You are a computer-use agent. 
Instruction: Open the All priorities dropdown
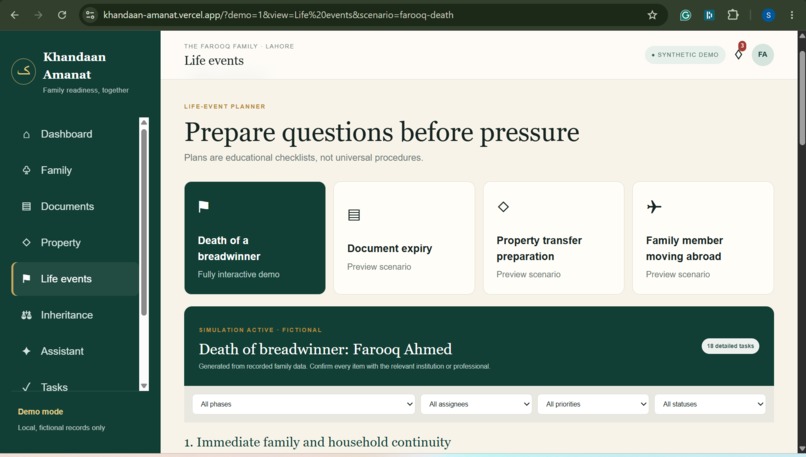click(593, 404)
